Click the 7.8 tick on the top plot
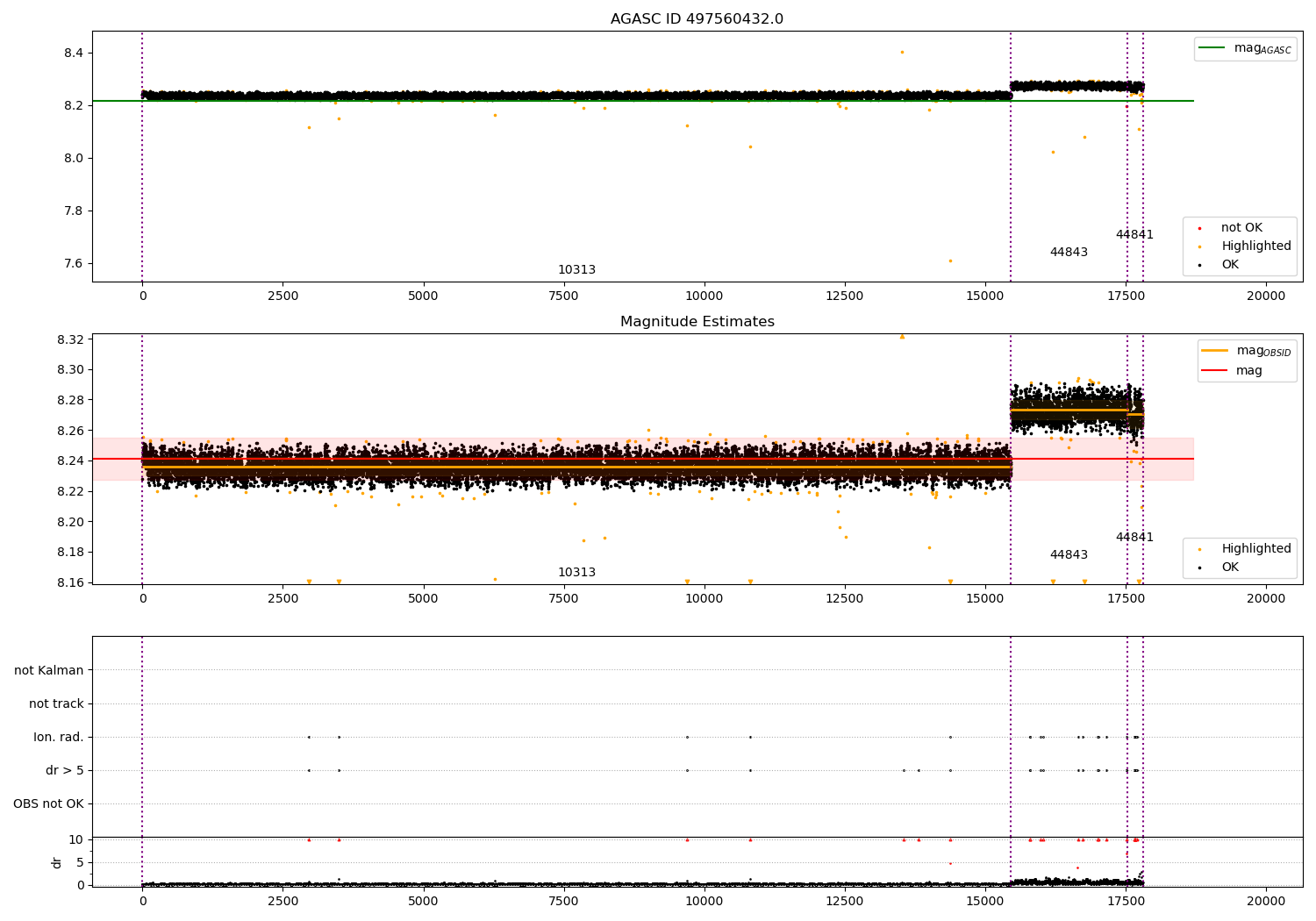The width and height of the screenshot is (1316, 921). click(x=74, y=211)
